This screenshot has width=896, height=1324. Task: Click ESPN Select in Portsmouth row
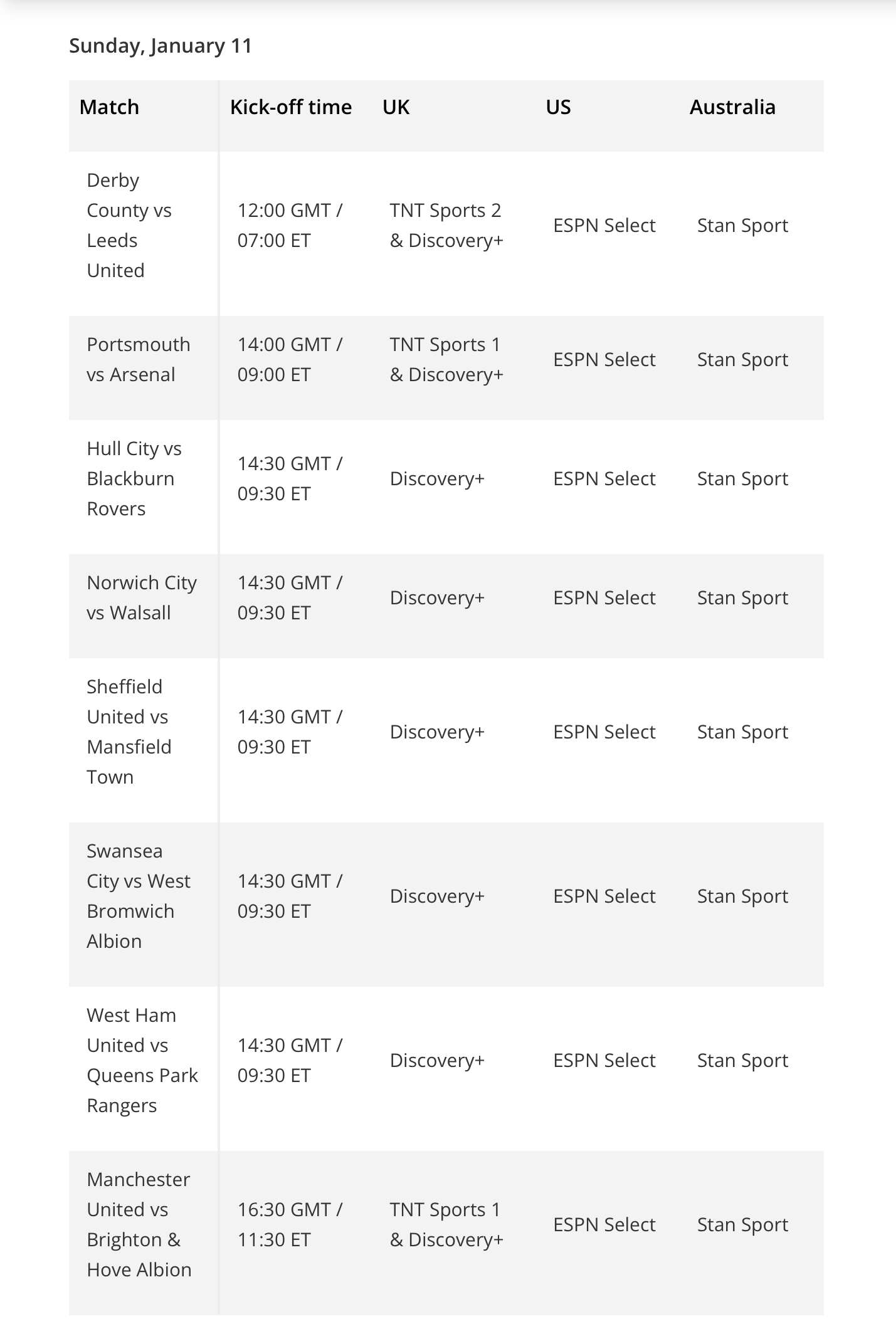coord(604,359)
